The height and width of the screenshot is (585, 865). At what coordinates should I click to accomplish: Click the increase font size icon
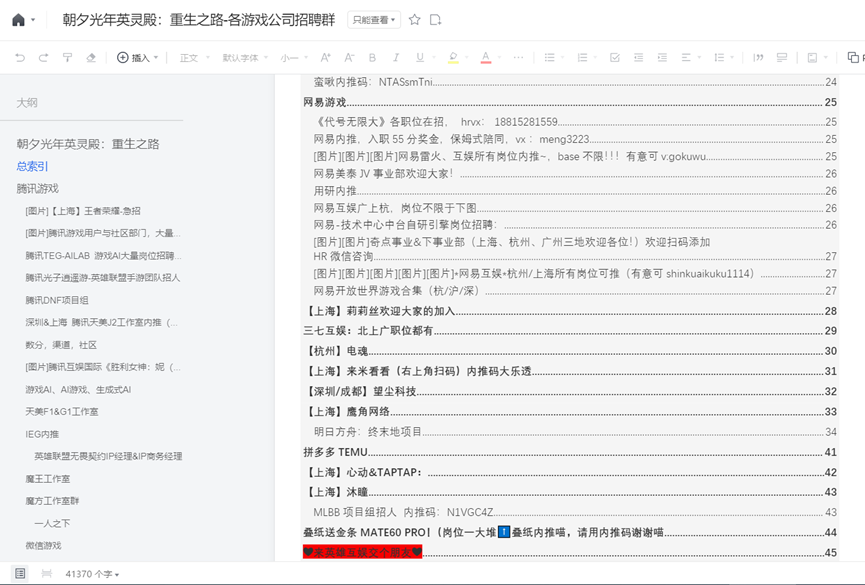pyautogui.click(x=324, y=58)
